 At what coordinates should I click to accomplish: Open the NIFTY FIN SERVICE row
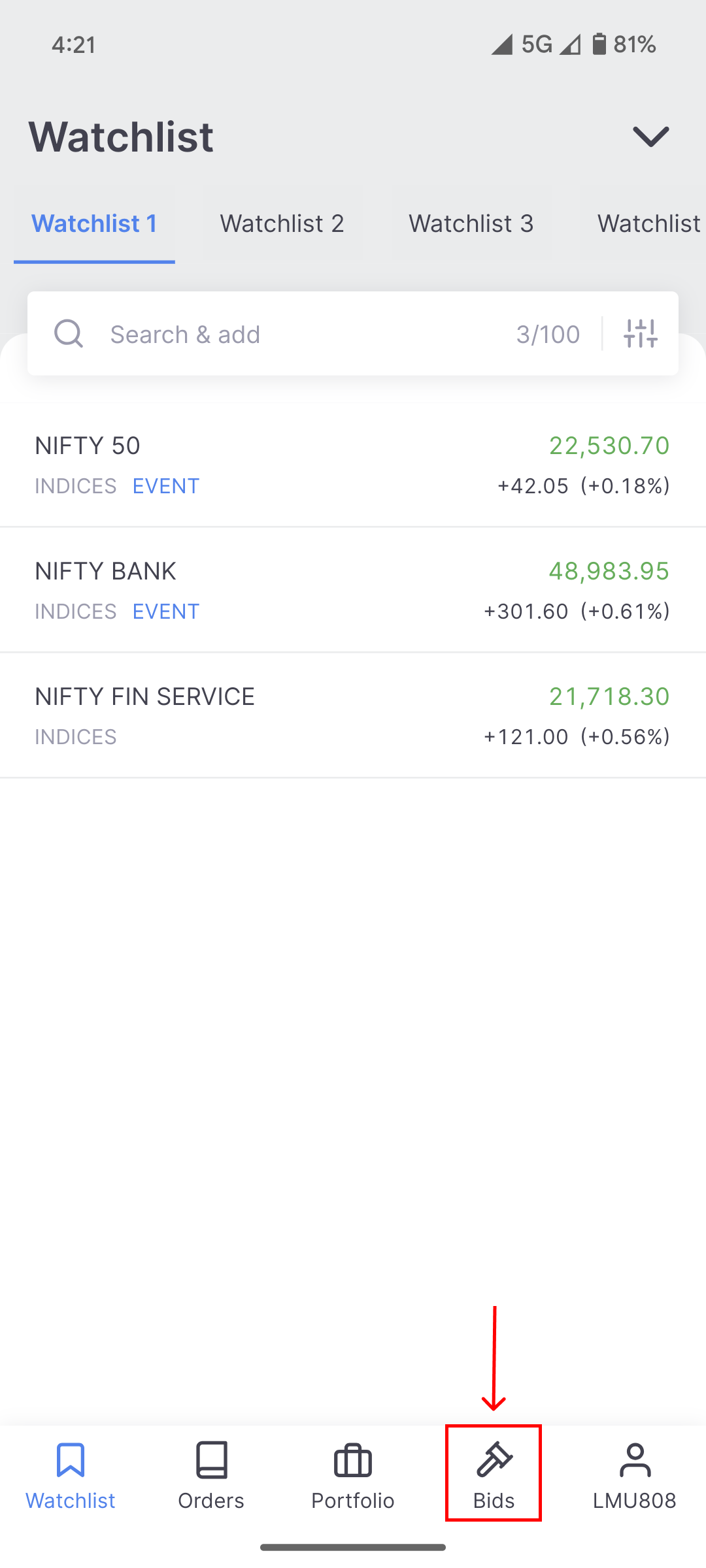(x=353, y=716)
